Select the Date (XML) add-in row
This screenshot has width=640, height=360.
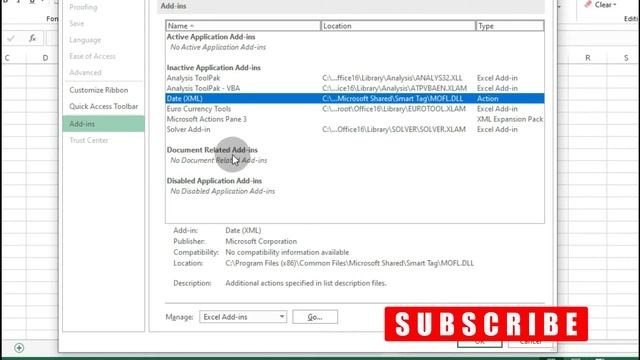(x=355, y=98)
